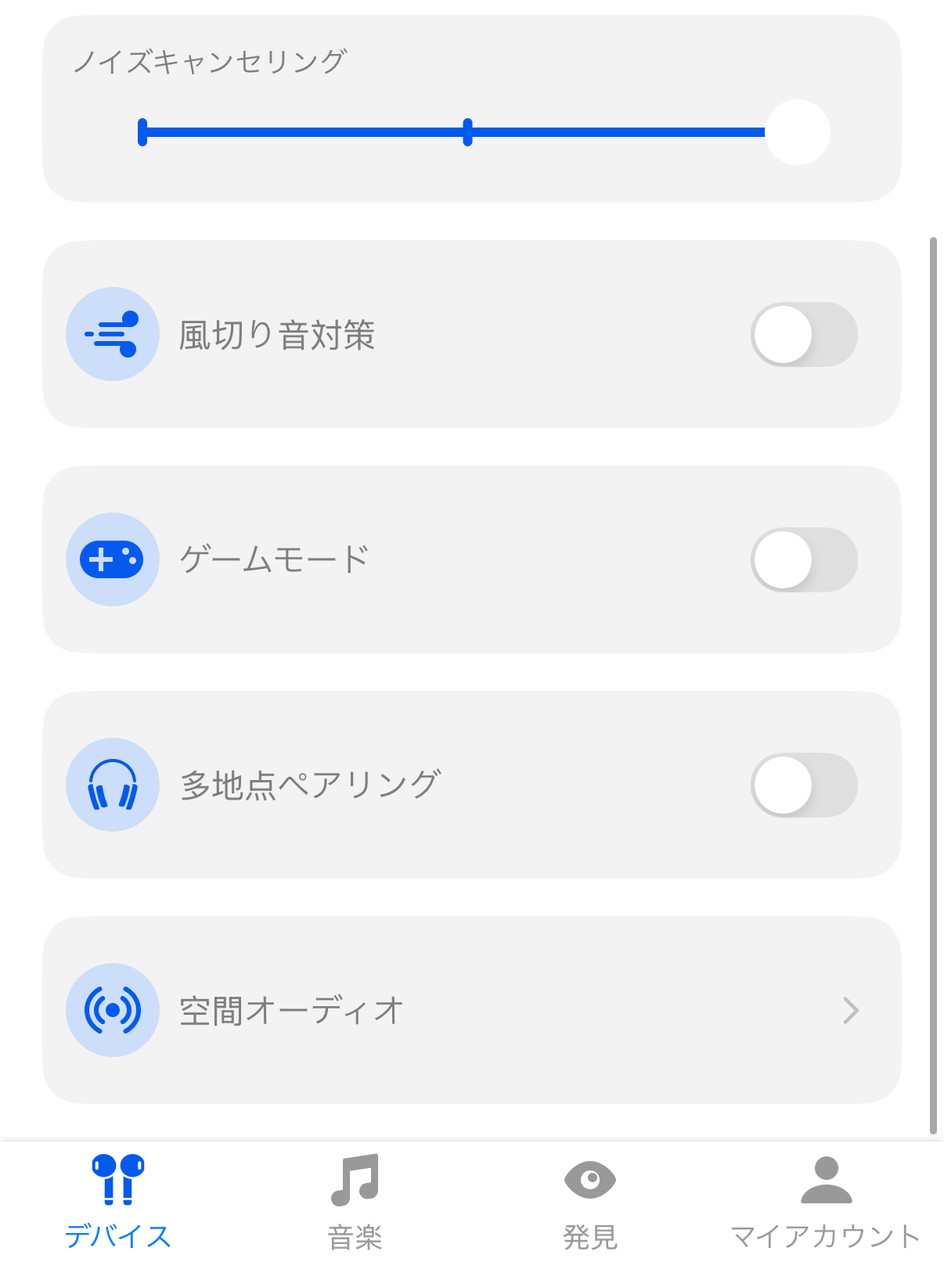Click the spatial audio icon

click(112, 1010)
